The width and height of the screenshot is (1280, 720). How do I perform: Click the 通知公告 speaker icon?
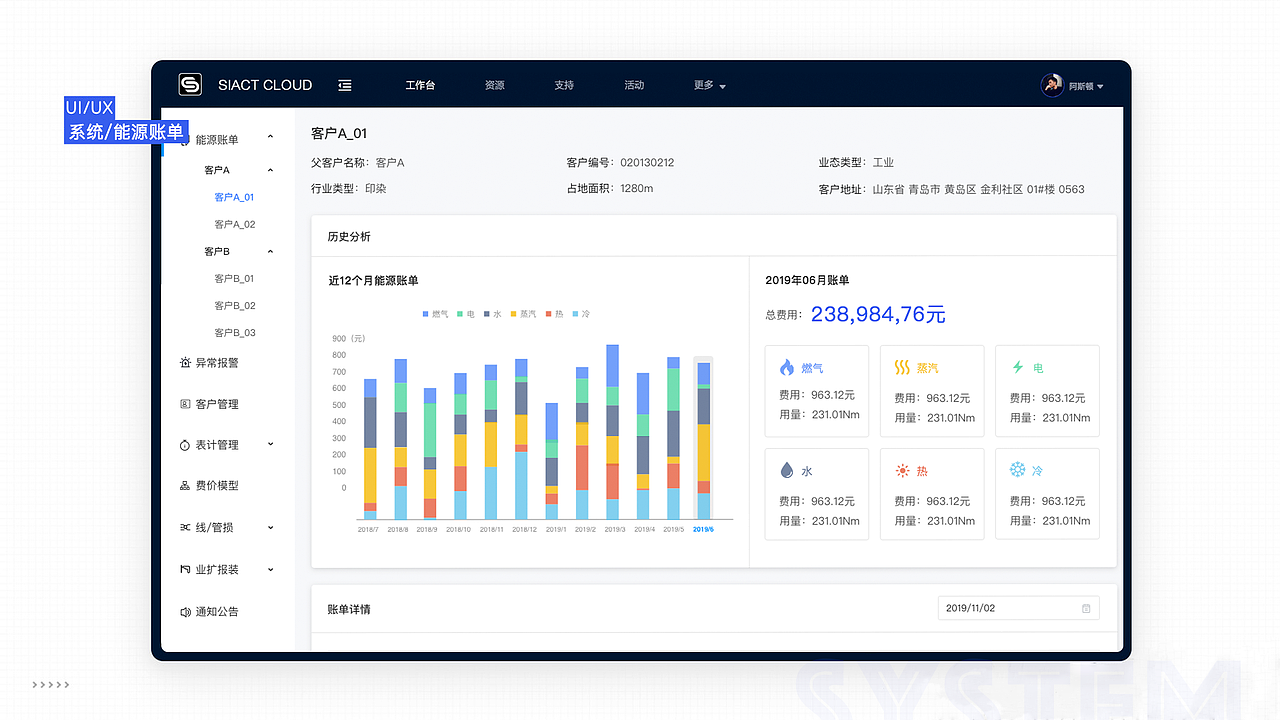coord(185,611)
